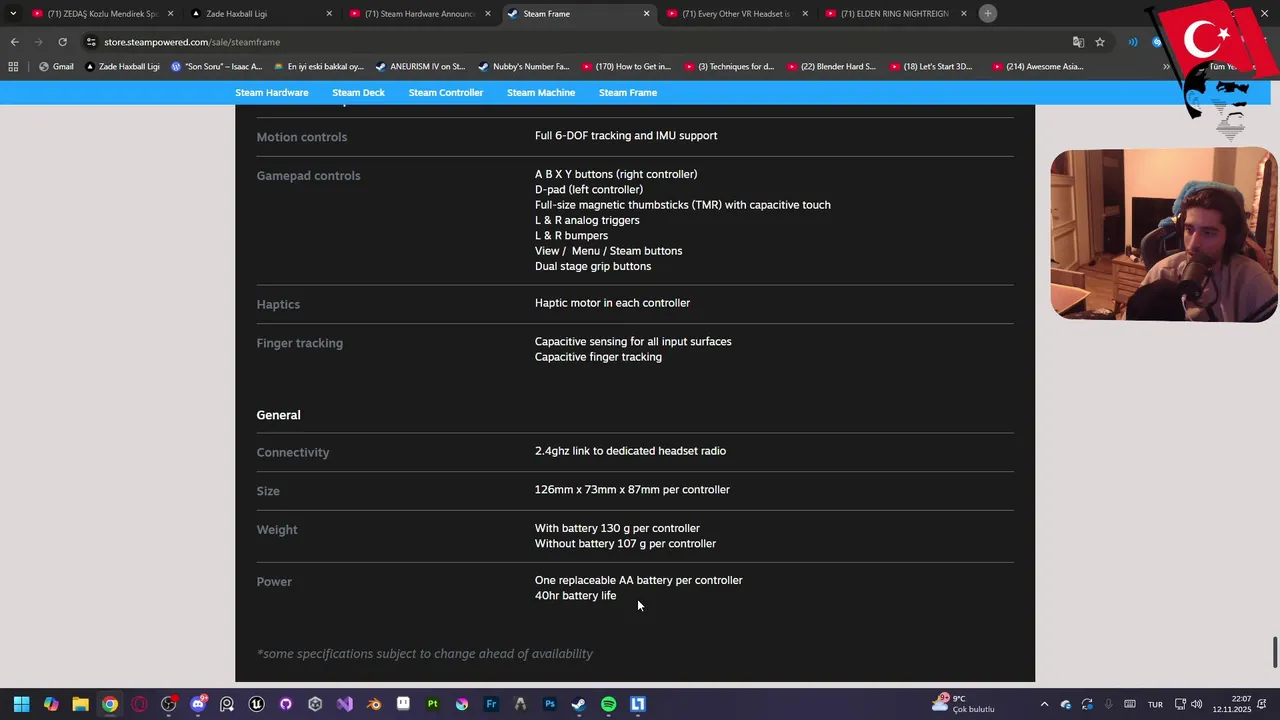Click the "Haptic motor in each controller" text
The image size is (1280, 720).
(x=612, y=303)
